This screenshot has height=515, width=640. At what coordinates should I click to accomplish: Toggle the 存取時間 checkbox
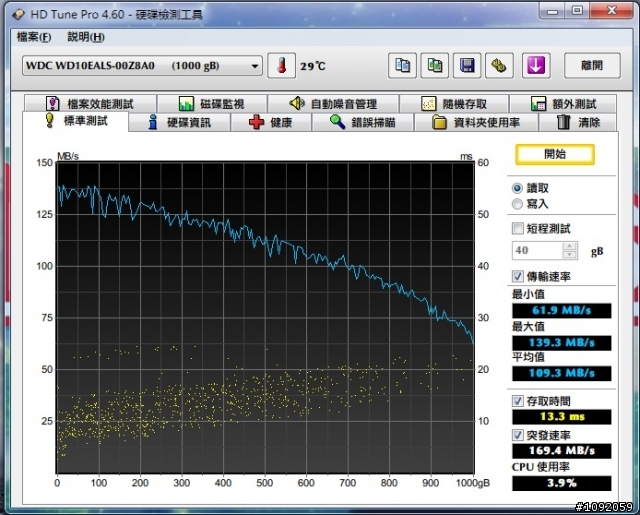(x=518, y=401)
